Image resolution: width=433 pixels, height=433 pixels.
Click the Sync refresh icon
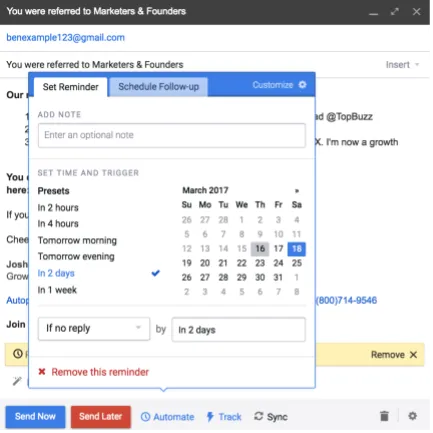click(259, 416)
